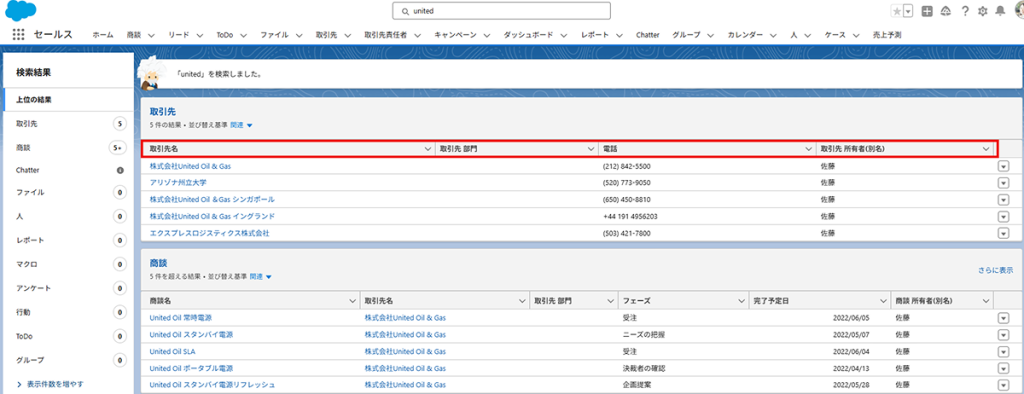Open the setup gear icon
This screenshot has width=1024, height=394.
coord(982,12)
